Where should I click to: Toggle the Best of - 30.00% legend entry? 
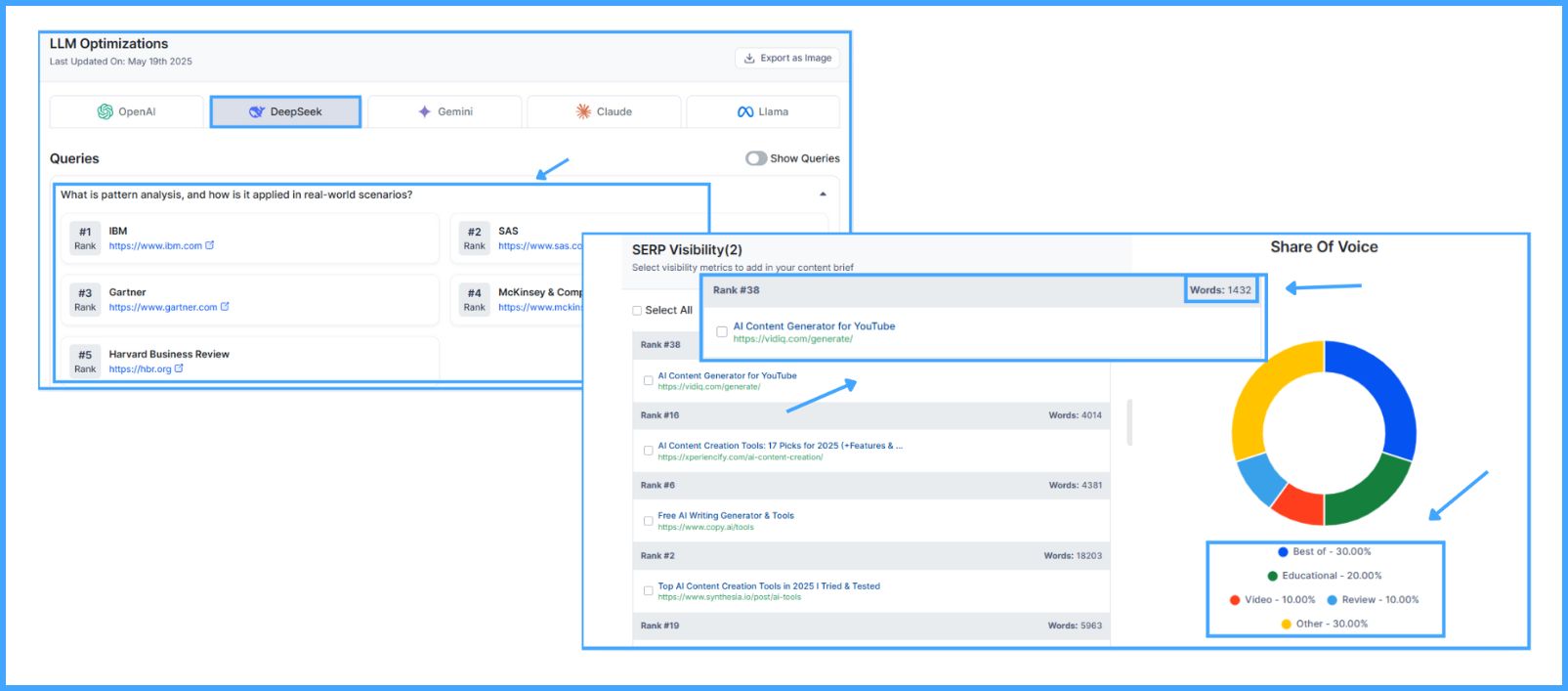(1324, 552)
